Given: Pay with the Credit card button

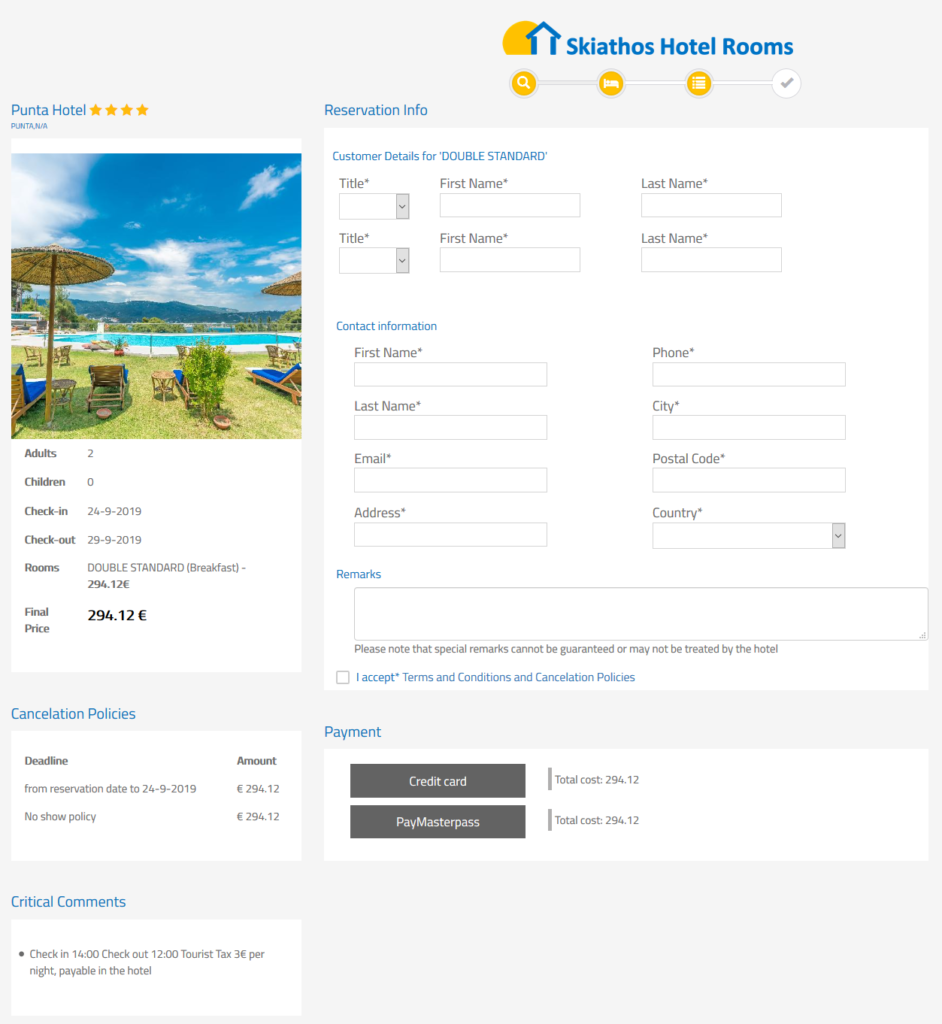Looking at the screenshot, I should pyautogui.click(x=437, y=781).
